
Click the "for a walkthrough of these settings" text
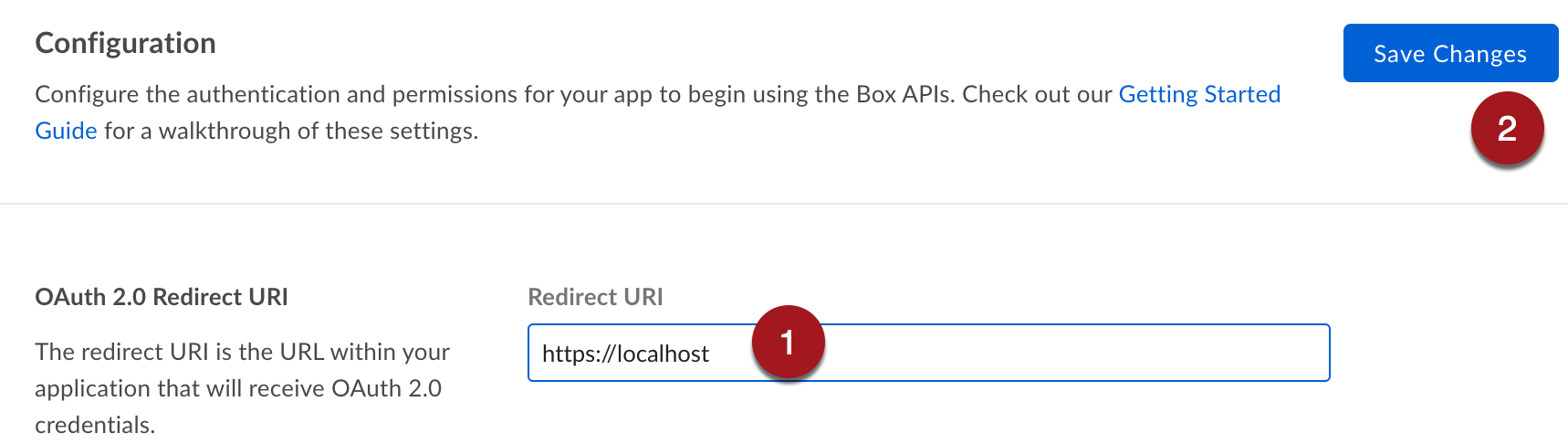(x=291, y=131)
